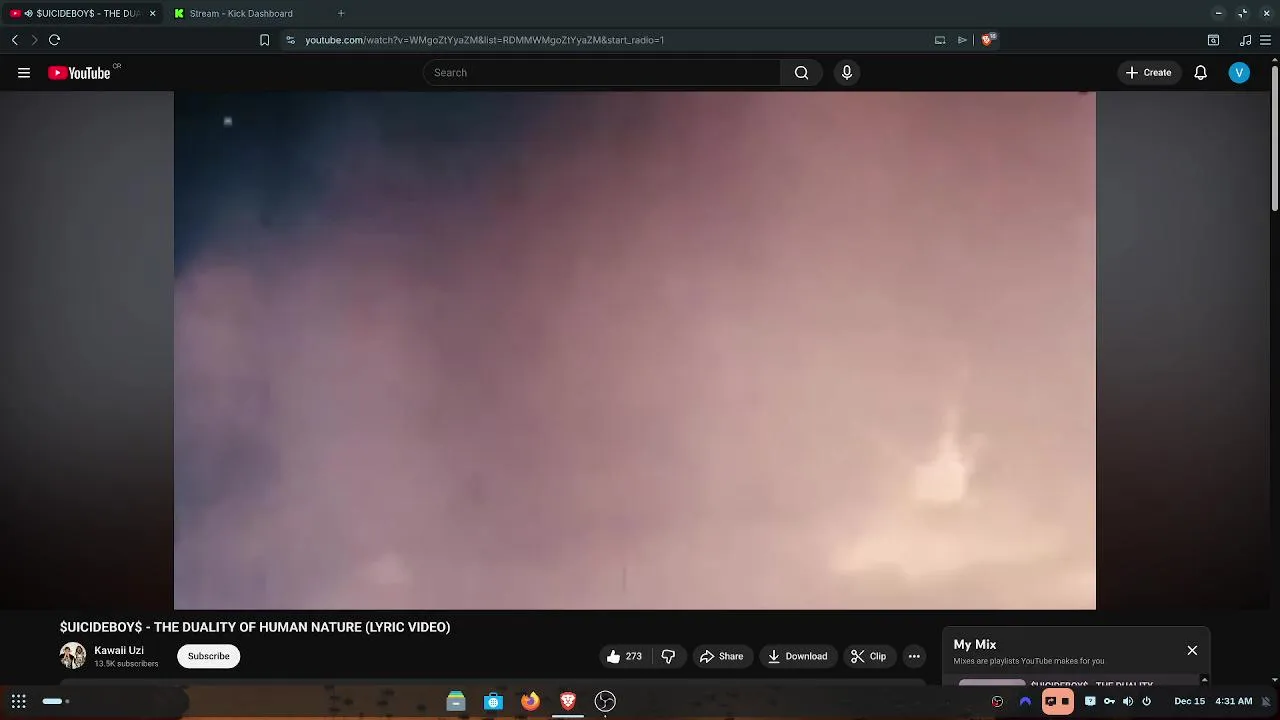Open picture-in-picture icon in address bar
The width and height of the screenshot is (1280, 720).
940,40
